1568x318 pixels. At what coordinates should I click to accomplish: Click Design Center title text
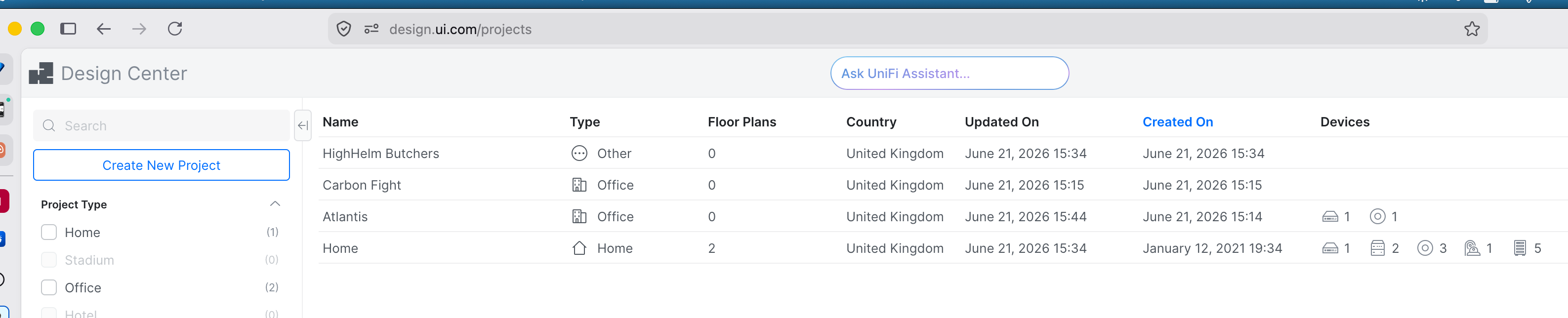124,73
